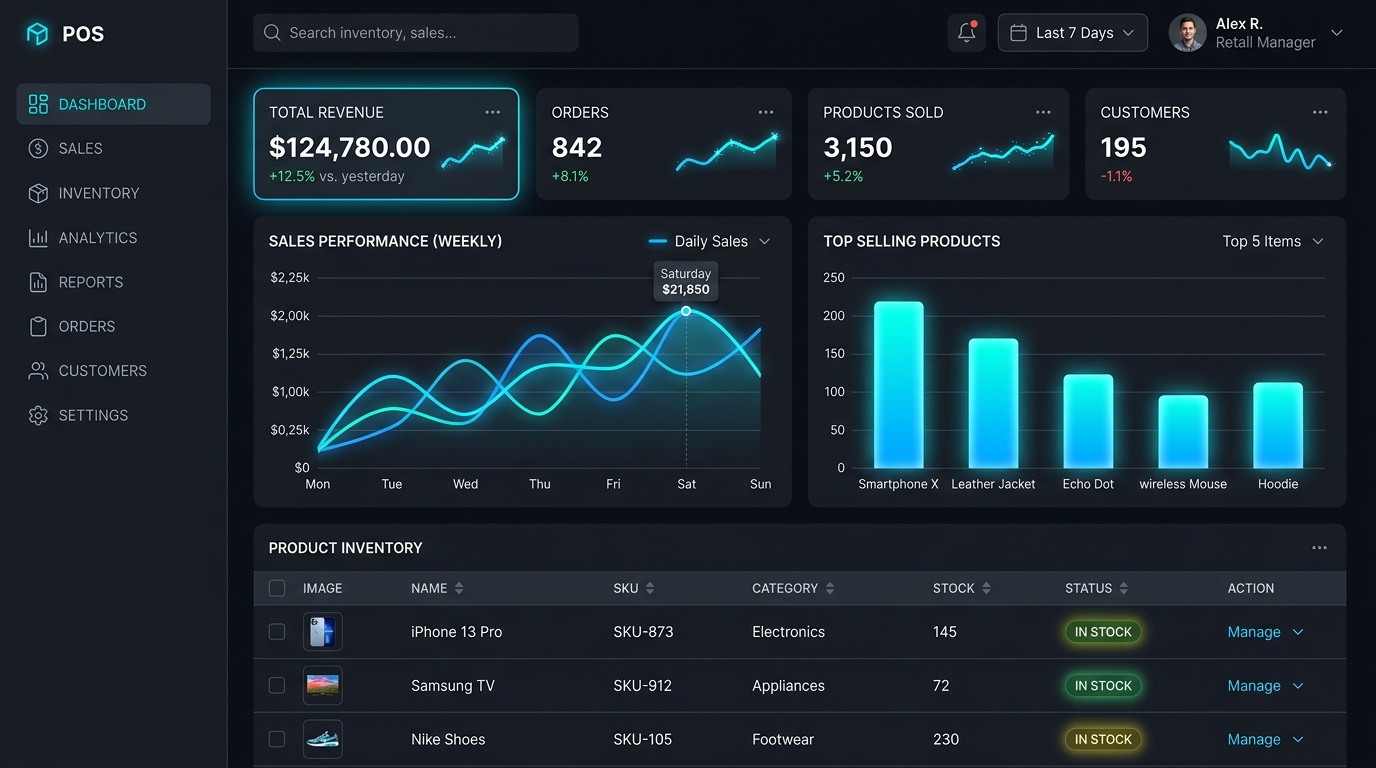Open the Reports menu item
This screenshot has width=1376, height=768.
(113, 282)
